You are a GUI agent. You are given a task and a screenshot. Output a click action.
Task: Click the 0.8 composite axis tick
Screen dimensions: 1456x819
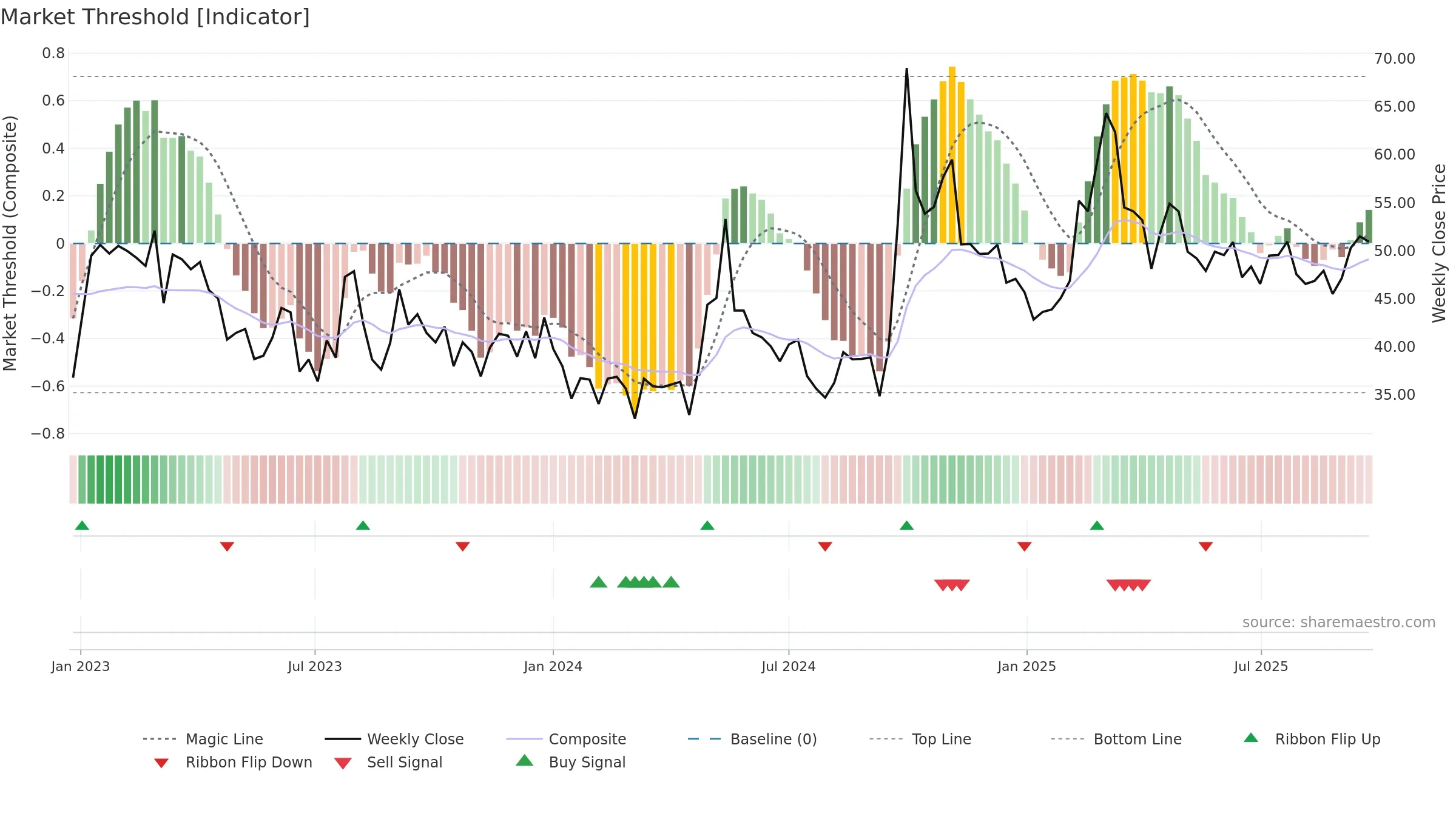coord(53,53)
